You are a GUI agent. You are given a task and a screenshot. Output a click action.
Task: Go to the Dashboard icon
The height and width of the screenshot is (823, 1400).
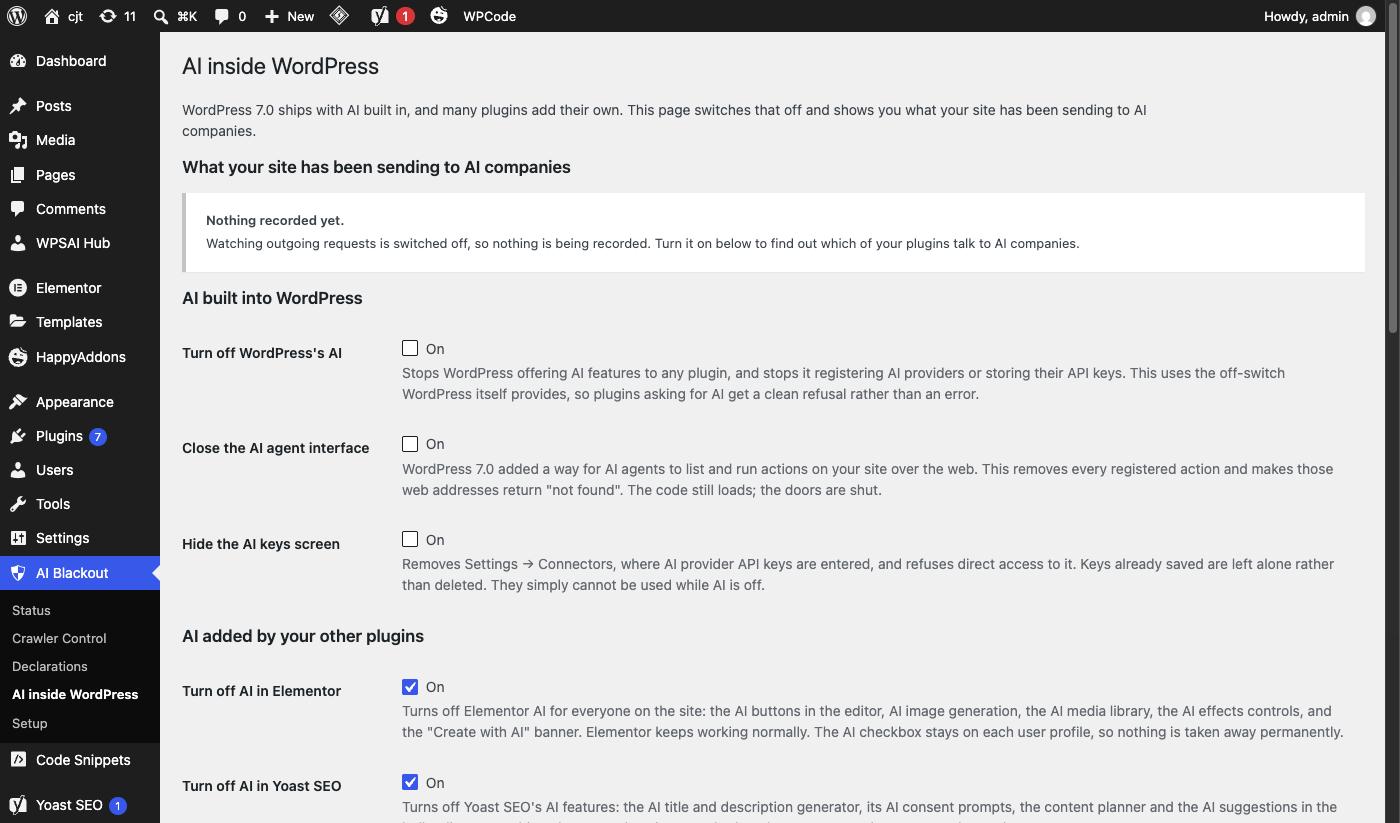point(18,61)
